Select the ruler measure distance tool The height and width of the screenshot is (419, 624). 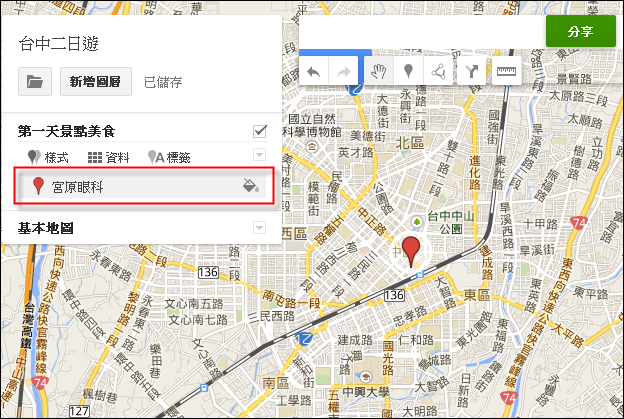[x=506, y=71]
